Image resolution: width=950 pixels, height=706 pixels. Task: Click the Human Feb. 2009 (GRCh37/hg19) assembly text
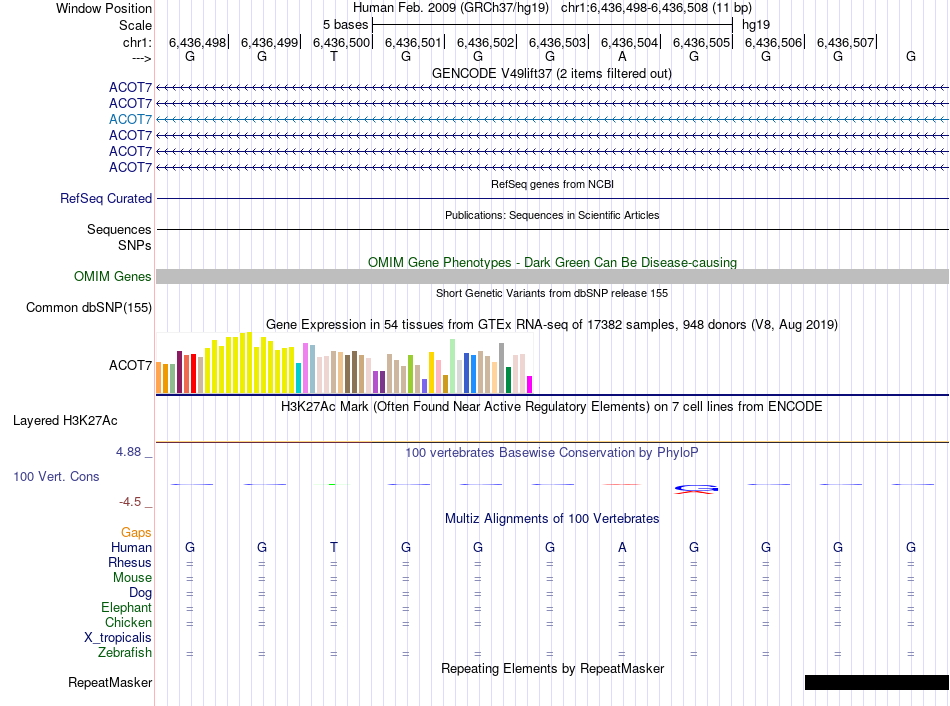[451, 8]
